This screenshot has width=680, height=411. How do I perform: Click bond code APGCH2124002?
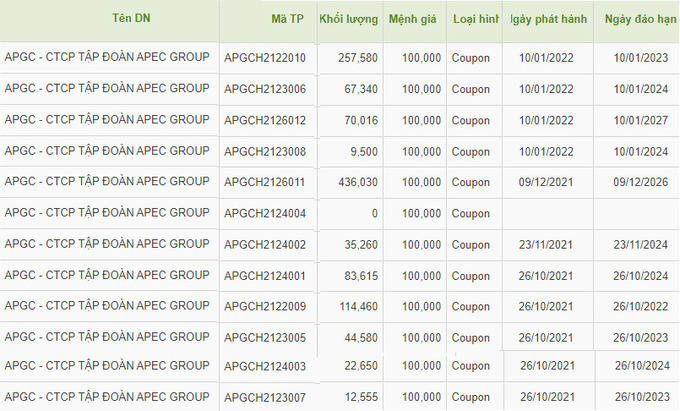click(266, 245)
